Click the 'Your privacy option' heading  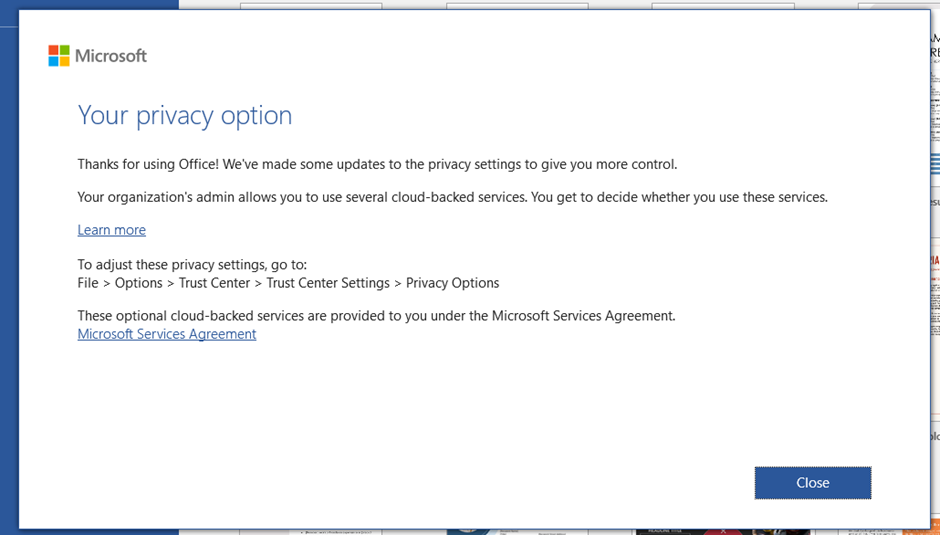pos(185,115)
